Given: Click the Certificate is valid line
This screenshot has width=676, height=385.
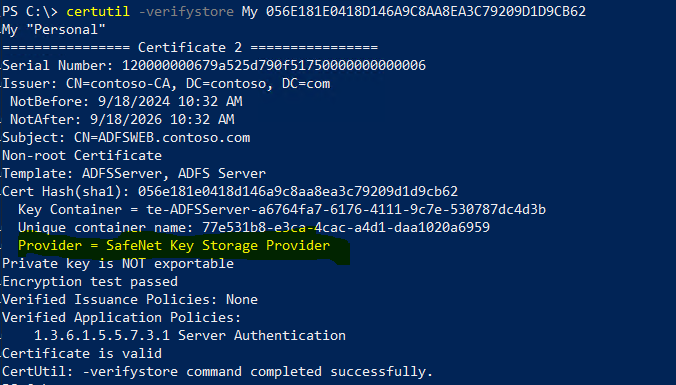Looking at the screenshot, I should point(82,354).
